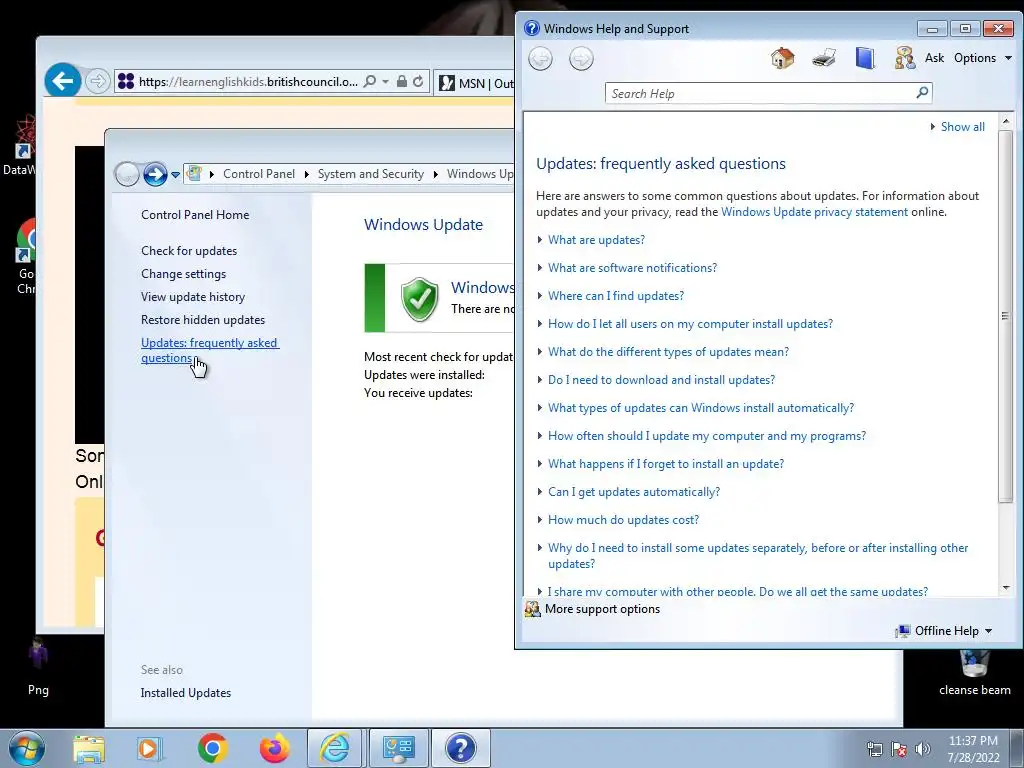Expand 'Why do I need to install some updates separately' question

click(x=758, y=556)
